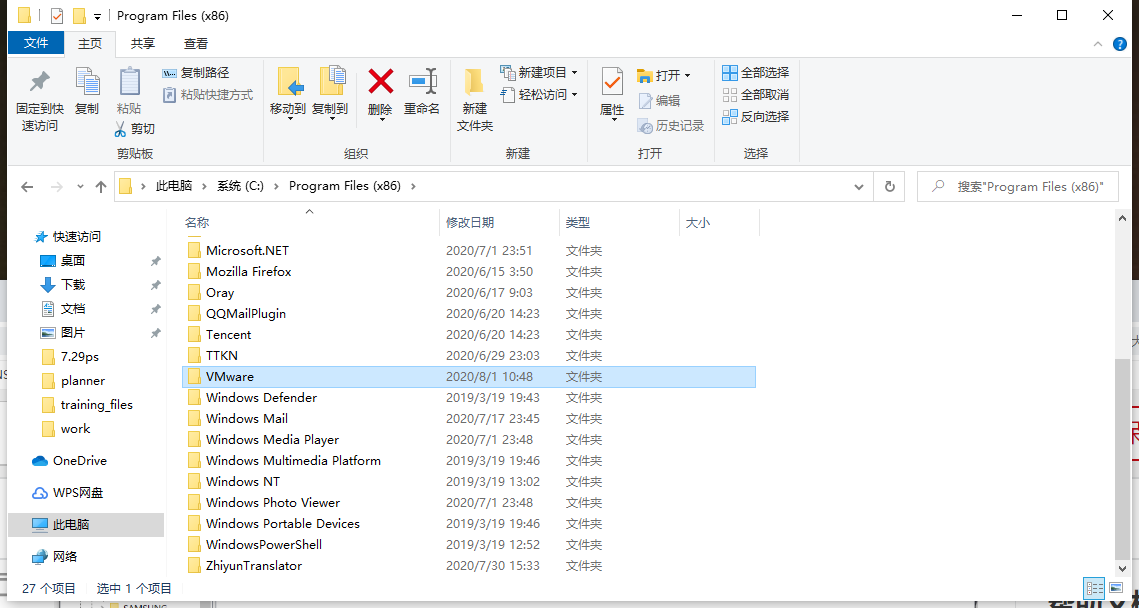Click the properties icon in the title bar quick access
Image resolution: width=1139 pixels, height=608 pixels.
(x=57, y=15)
